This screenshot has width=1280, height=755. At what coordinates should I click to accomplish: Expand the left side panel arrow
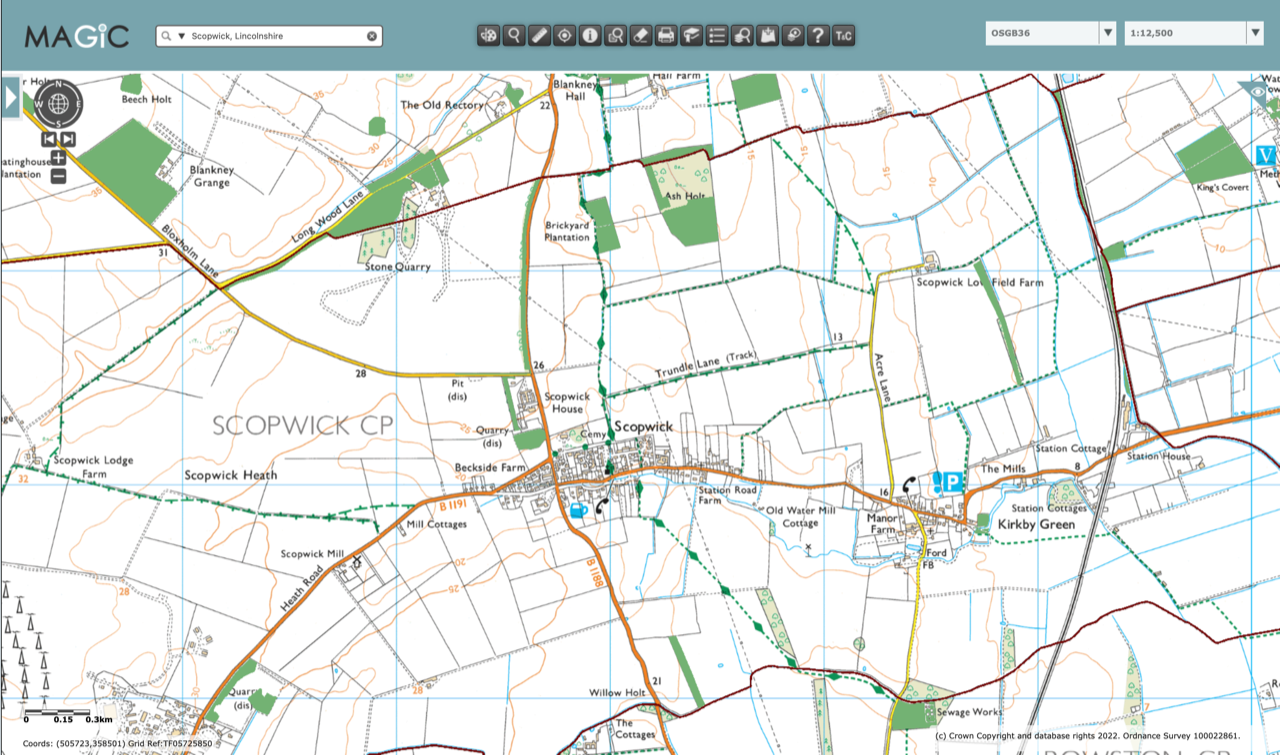(x=11, y=98)
